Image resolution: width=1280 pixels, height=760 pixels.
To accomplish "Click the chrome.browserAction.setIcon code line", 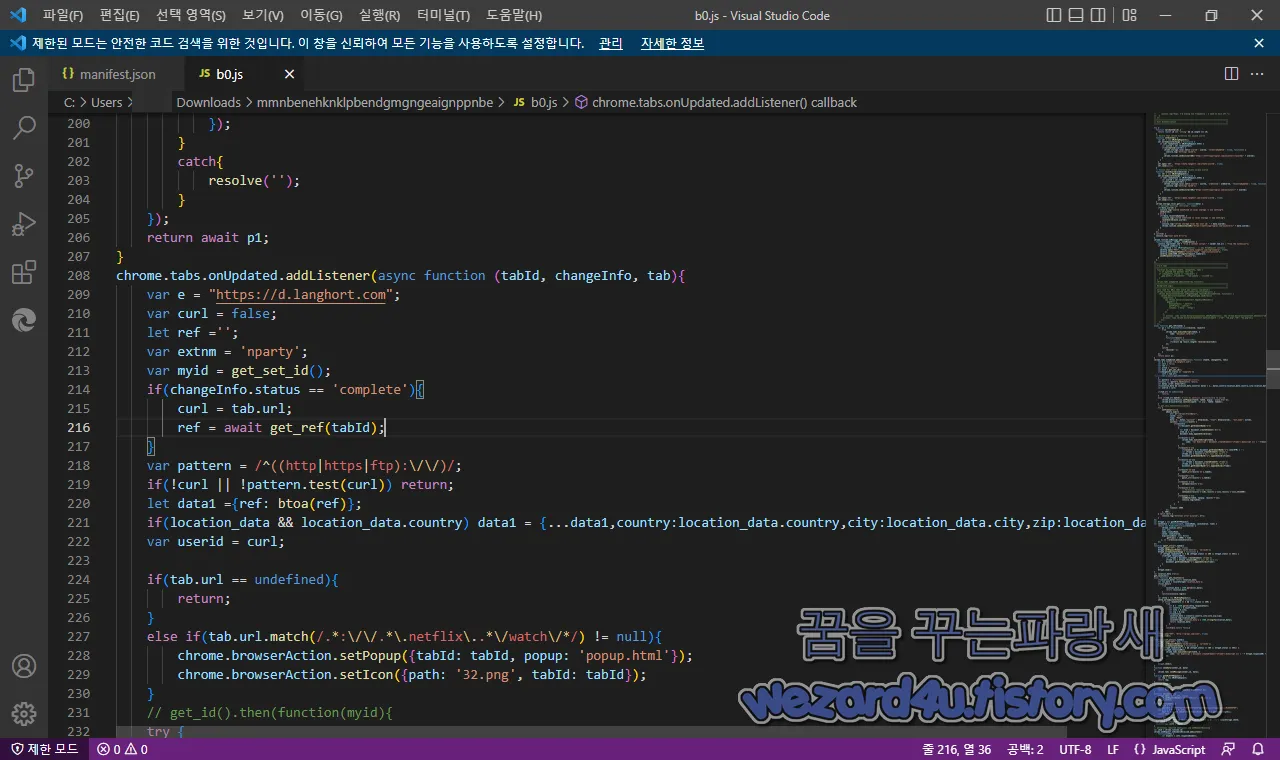I will pyautogui.click(x=412, y=674).
